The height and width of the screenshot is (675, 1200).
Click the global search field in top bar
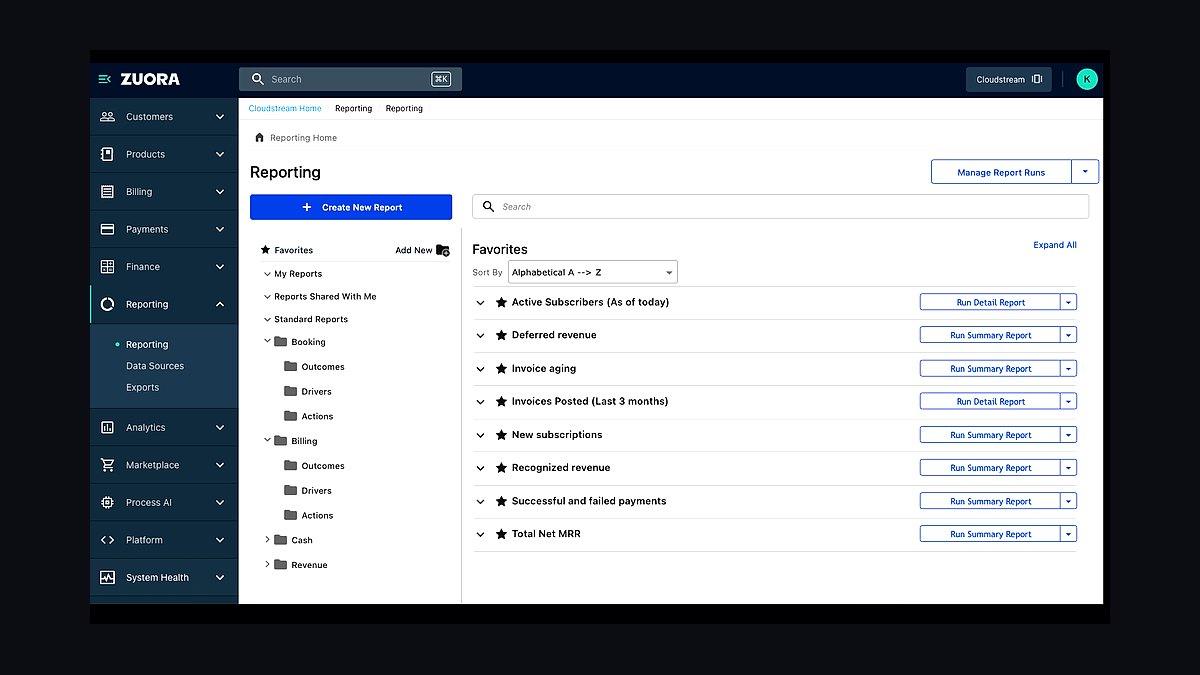pyautogui.click(x=350, y=79)
